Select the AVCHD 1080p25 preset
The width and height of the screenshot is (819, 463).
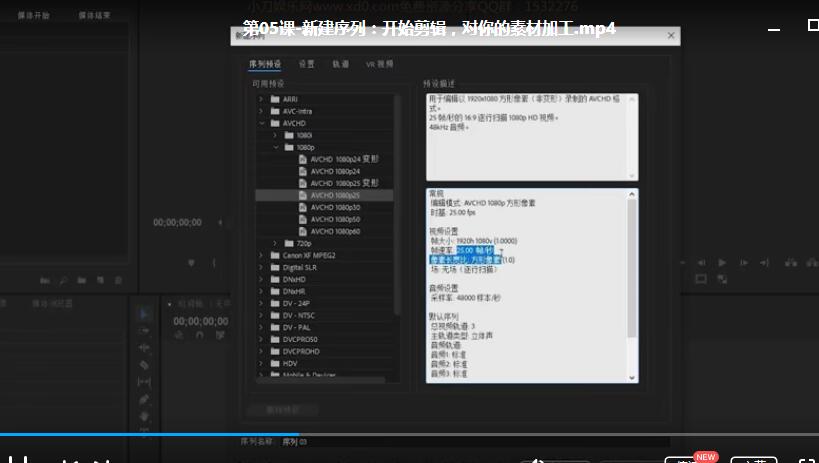pyautogui.click(x=335, y=195)
